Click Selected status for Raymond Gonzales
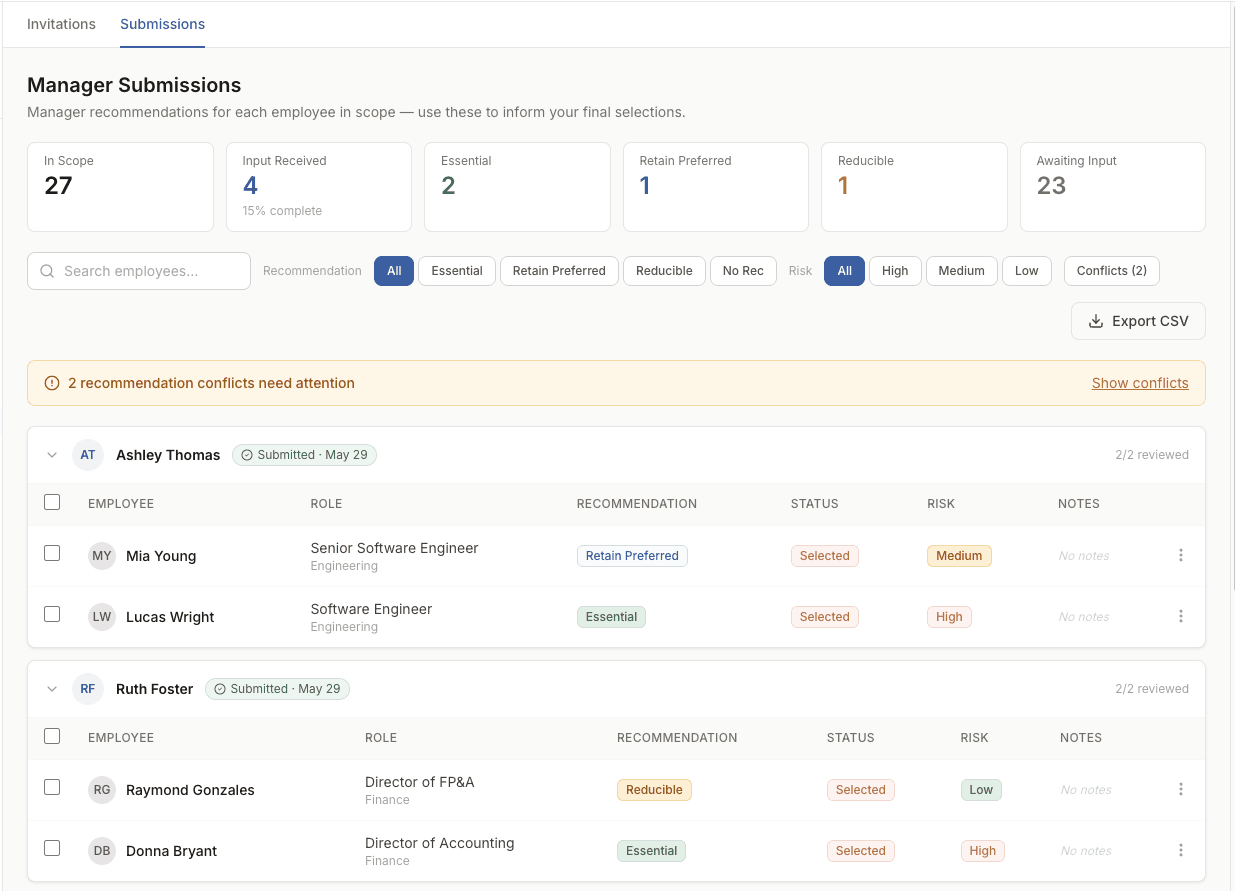Screen dimensions: 1235x891 [861, 790]
